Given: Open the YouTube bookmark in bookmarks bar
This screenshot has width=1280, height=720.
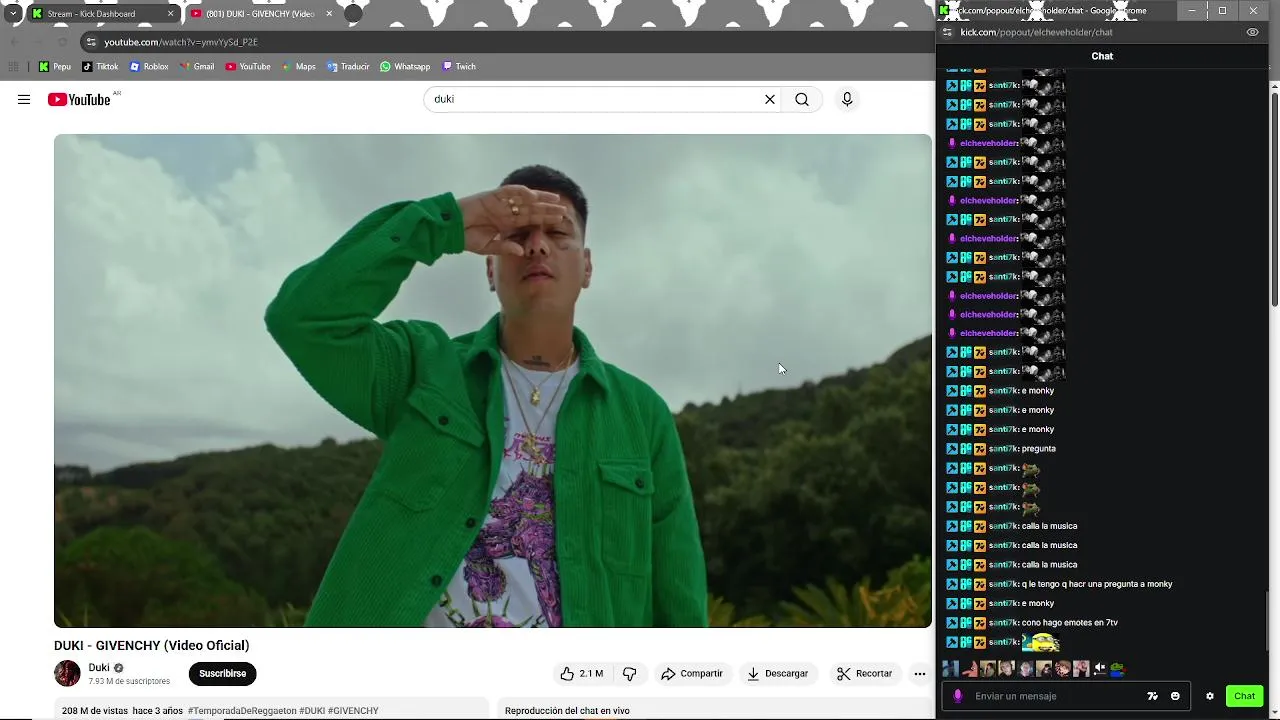Looking at the screenshot, I should 248,67.
